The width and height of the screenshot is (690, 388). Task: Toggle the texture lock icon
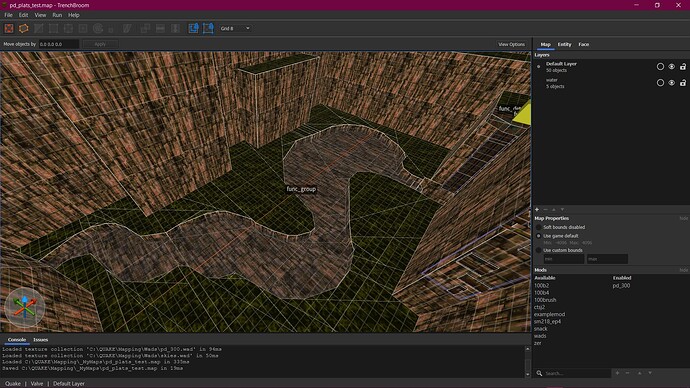194,29
